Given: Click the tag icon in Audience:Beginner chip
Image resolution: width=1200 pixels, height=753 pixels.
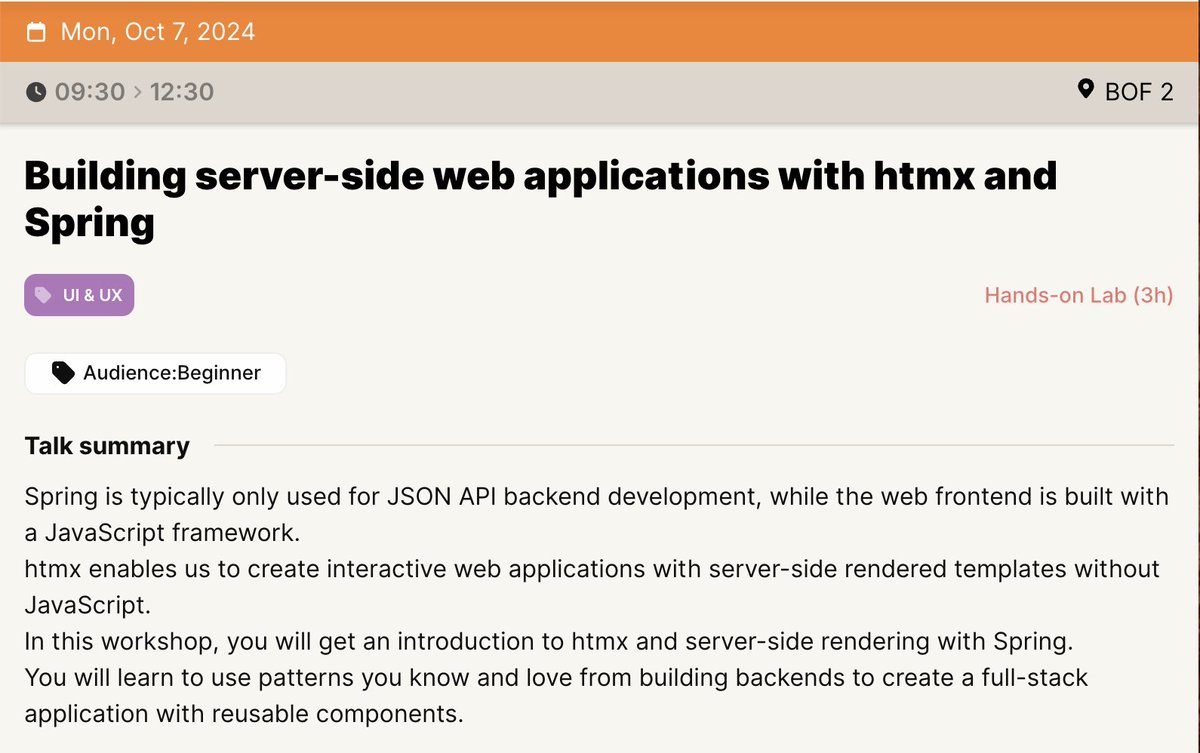Looking at the screenshot, I should pos(63,373).
